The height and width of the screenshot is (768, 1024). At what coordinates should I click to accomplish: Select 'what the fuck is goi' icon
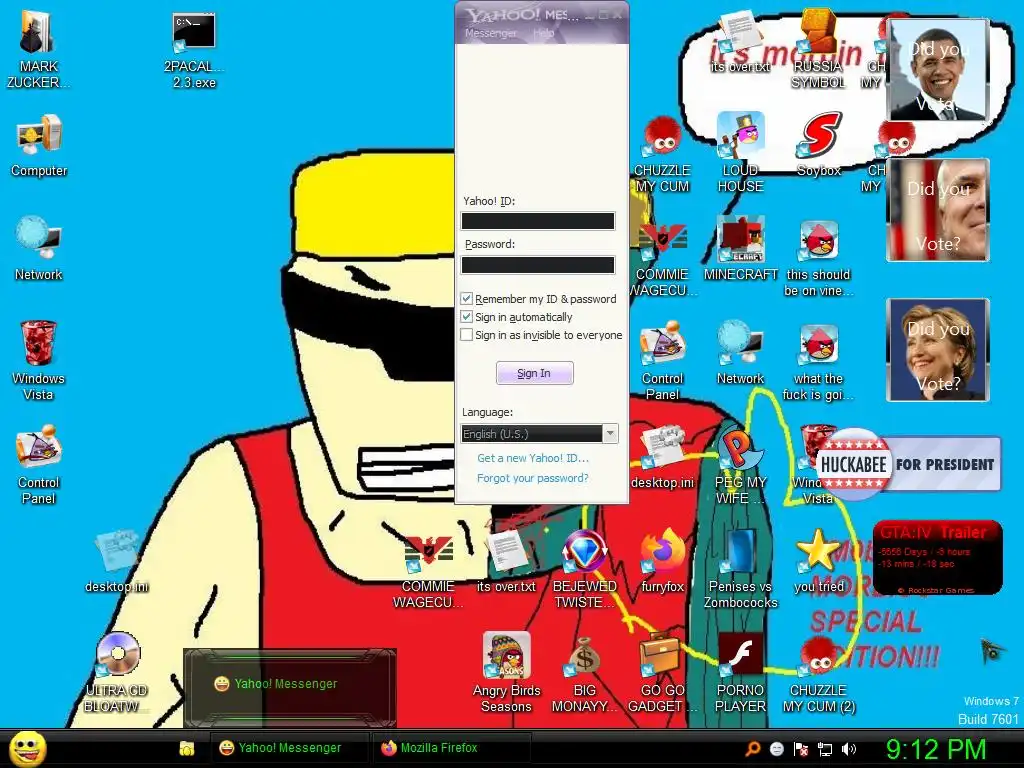tap(818, 361)
